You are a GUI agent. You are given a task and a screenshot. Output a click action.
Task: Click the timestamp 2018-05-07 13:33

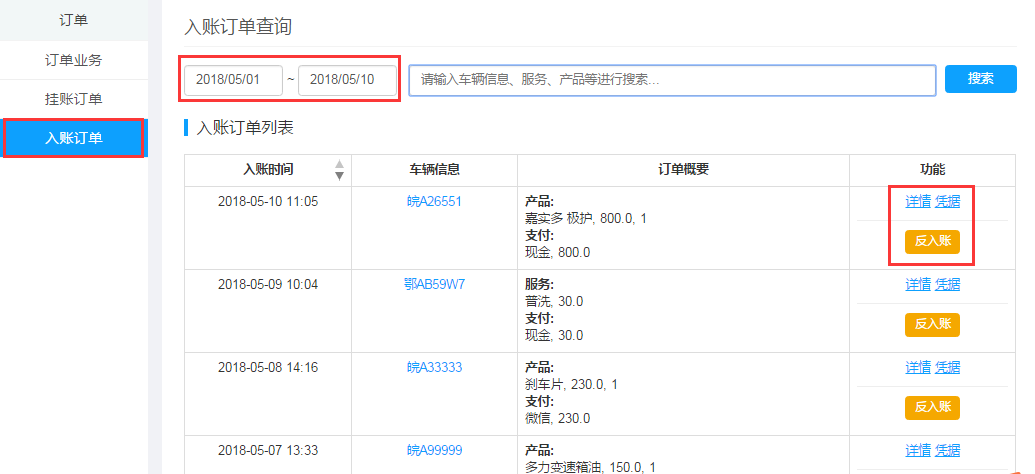coord(268,451)
